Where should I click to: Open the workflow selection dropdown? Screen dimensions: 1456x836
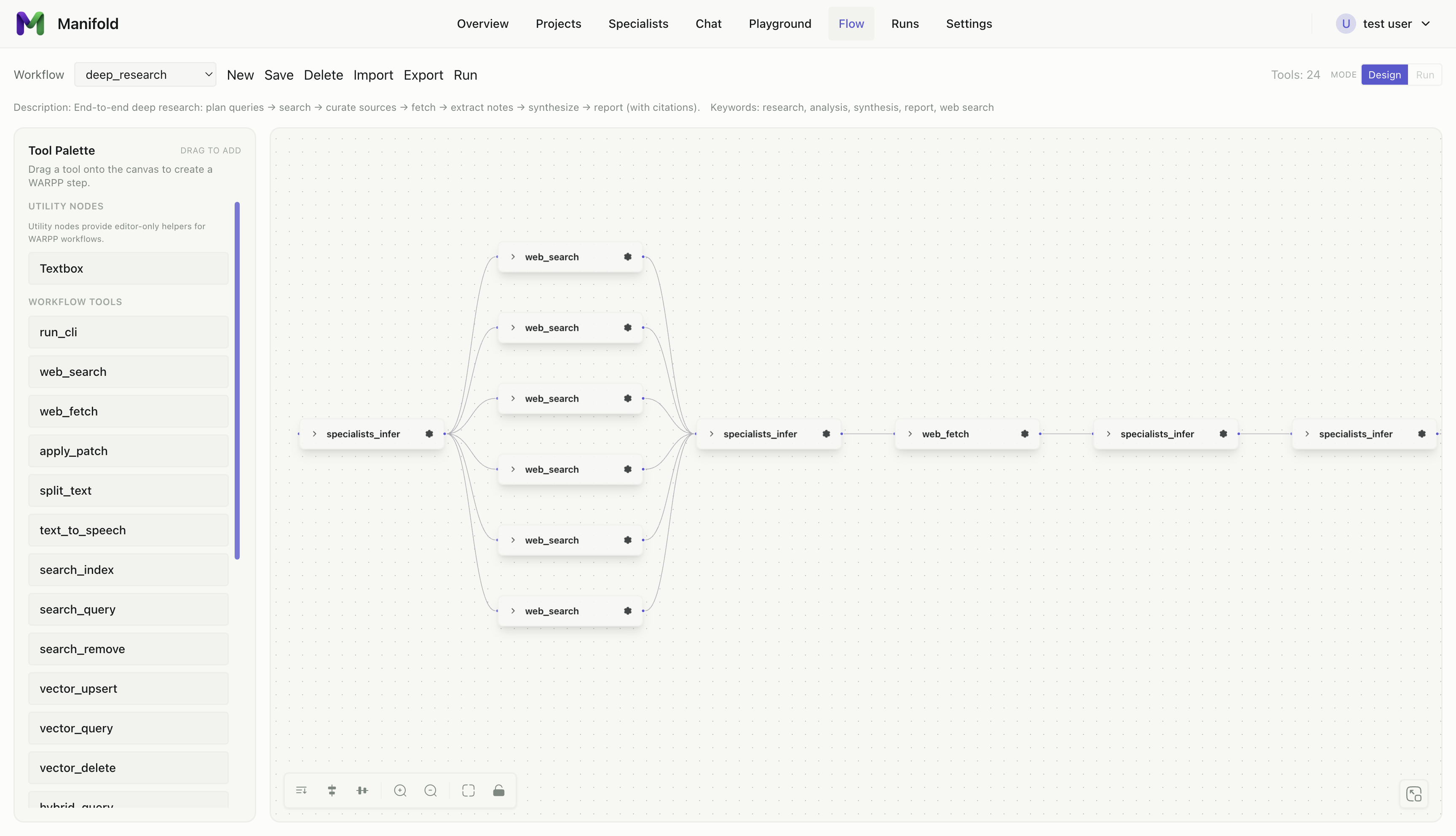tap(145, 75)
